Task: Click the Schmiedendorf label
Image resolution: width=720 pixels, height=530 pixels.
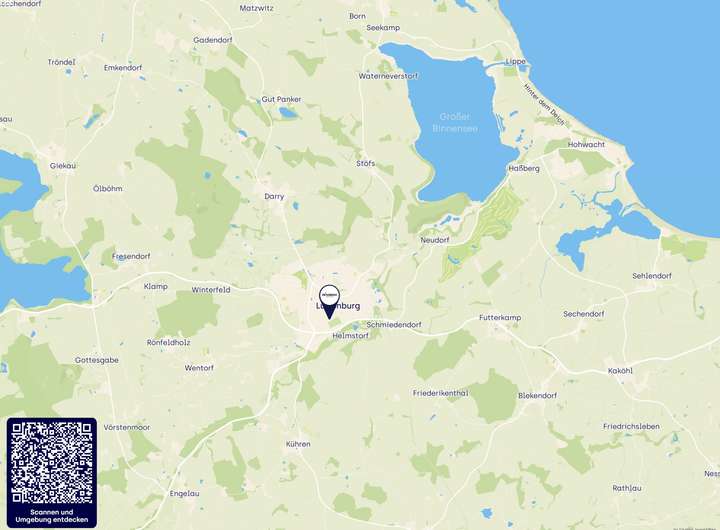Action: tap(394, 325)
